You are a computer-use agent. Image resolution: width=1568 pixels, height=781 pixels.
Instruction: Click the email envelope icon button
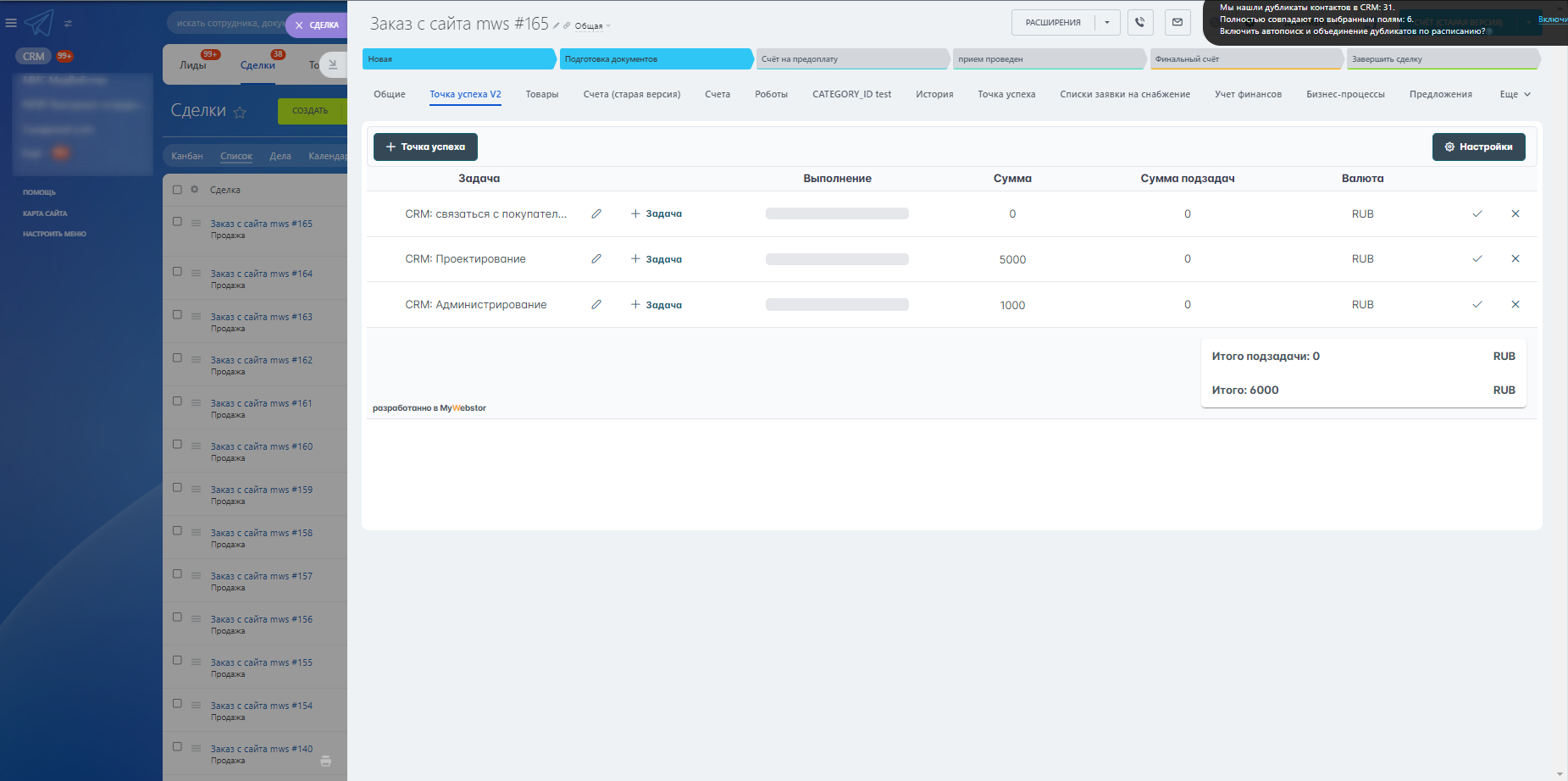click(1177, 23)
